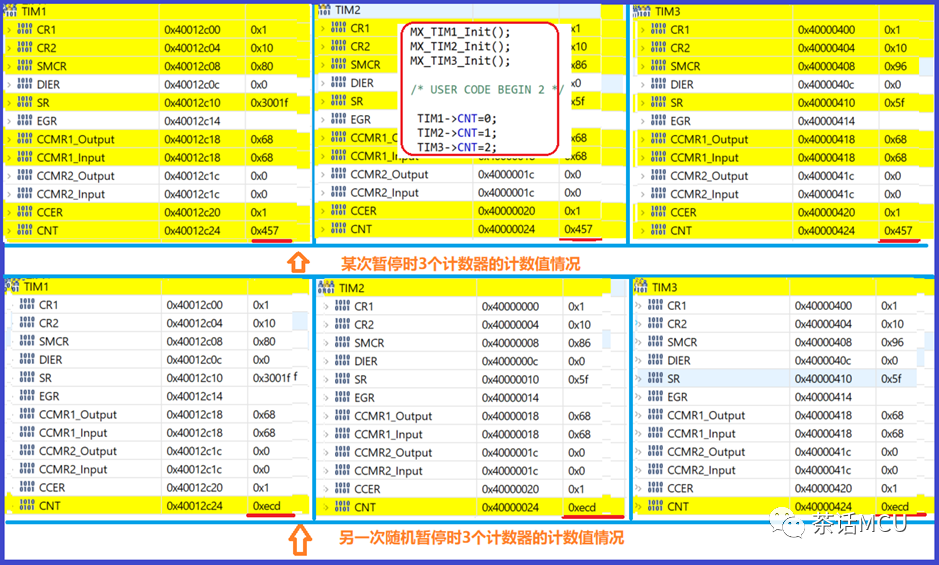The width and height of the screenshot is (939, 565).
Task: Expand CR2 row chevron in upper TIM1 panel
Action: click(x=9, y=48)
